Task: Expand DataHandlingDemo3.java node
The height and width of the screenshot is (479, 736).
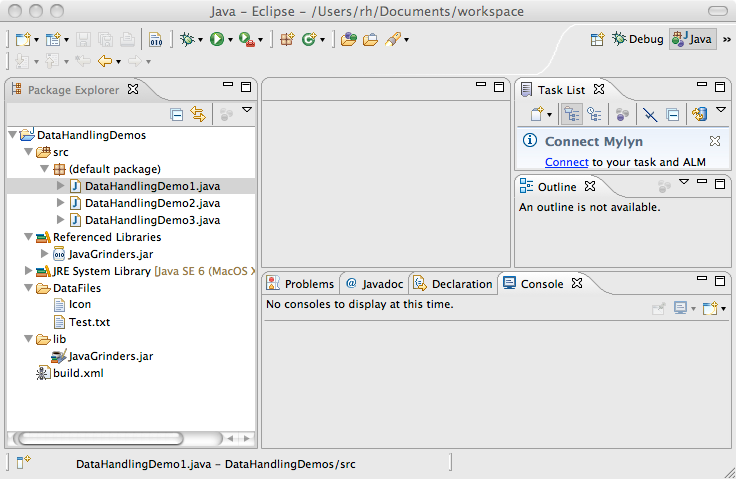Action: (60, 219)
